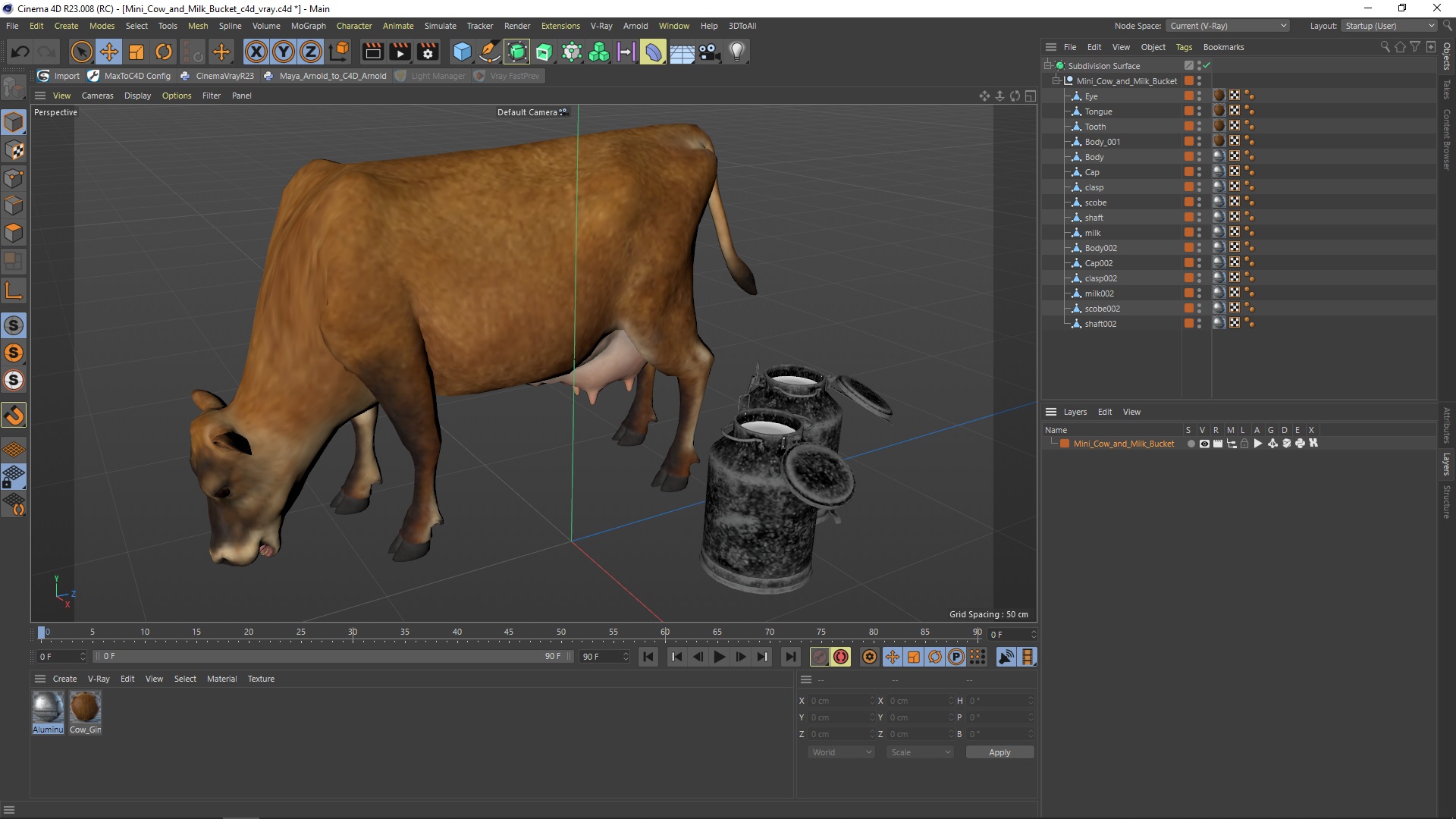Click the Play Forwards button
The image size is (1456, 819).
click(x=719, y=657)
